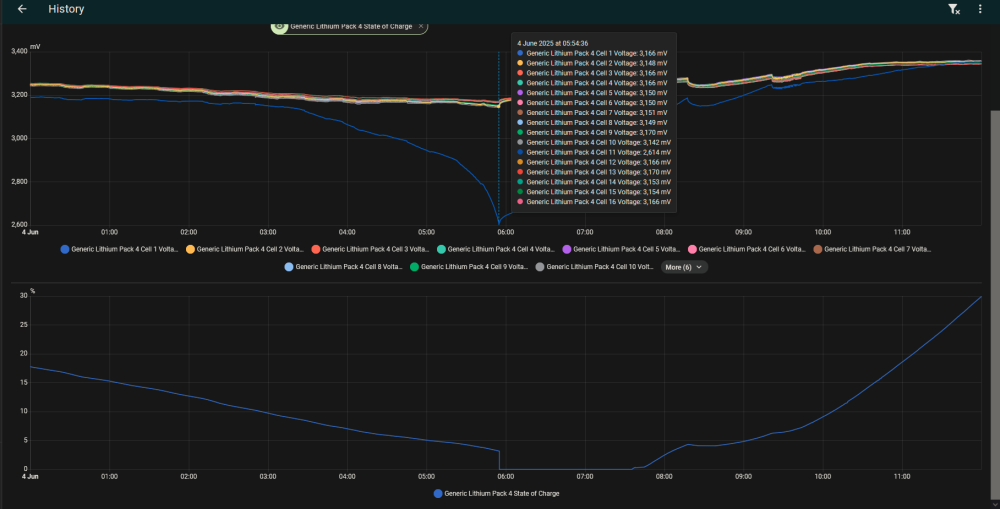Click the Cell 5 Voltage purple swatch
Screen dimensions: 1000x509
566,249
